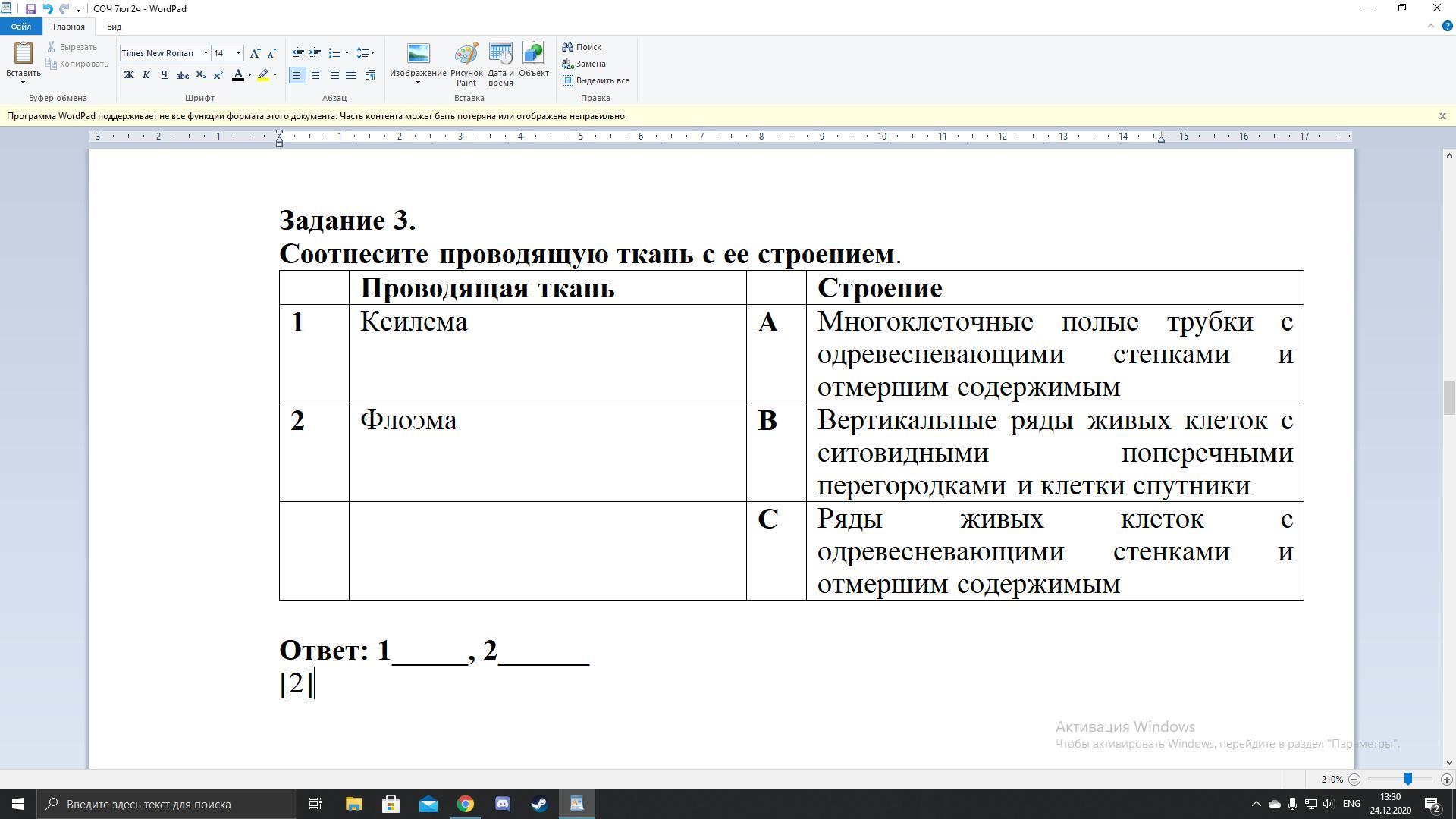
Task: Paste with the Вставить clipboard icon
Action: coord(24,53)
